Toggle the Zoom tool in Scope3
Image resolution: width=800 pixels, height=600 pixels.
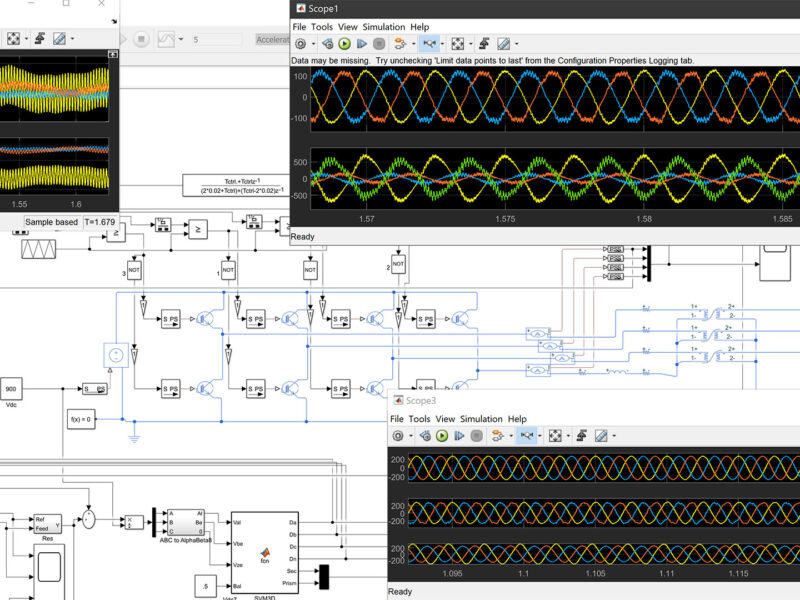(527, 436)
